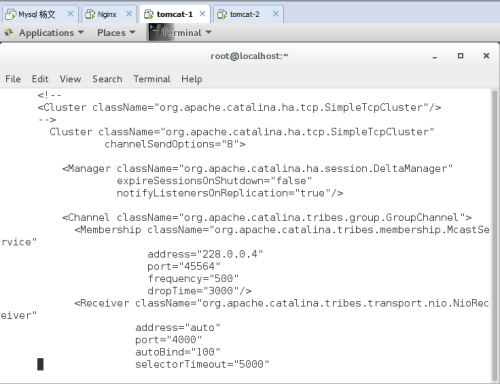Screen dimensions: 500x384
Task: Close the root@localhost terminal window
Action: tap(486, 56)
